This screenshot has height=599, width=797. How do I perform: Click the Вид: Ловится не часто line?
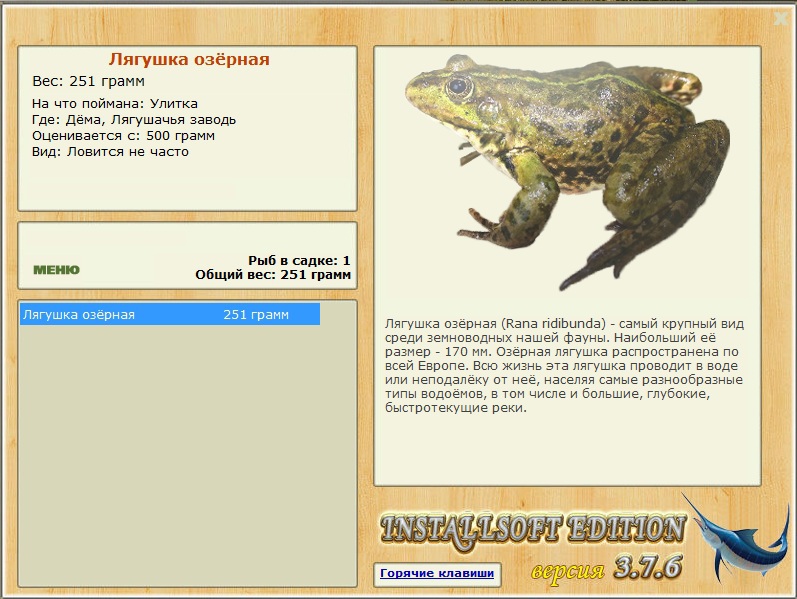click(x=110, y=152)
